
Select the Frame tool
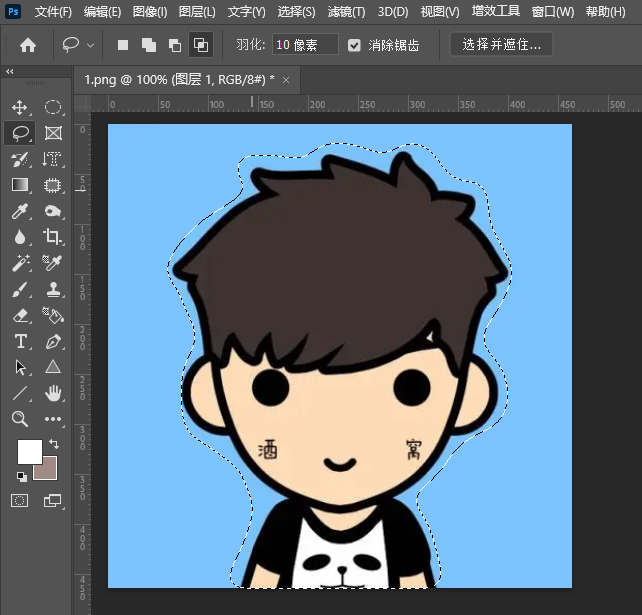point(53,133)
